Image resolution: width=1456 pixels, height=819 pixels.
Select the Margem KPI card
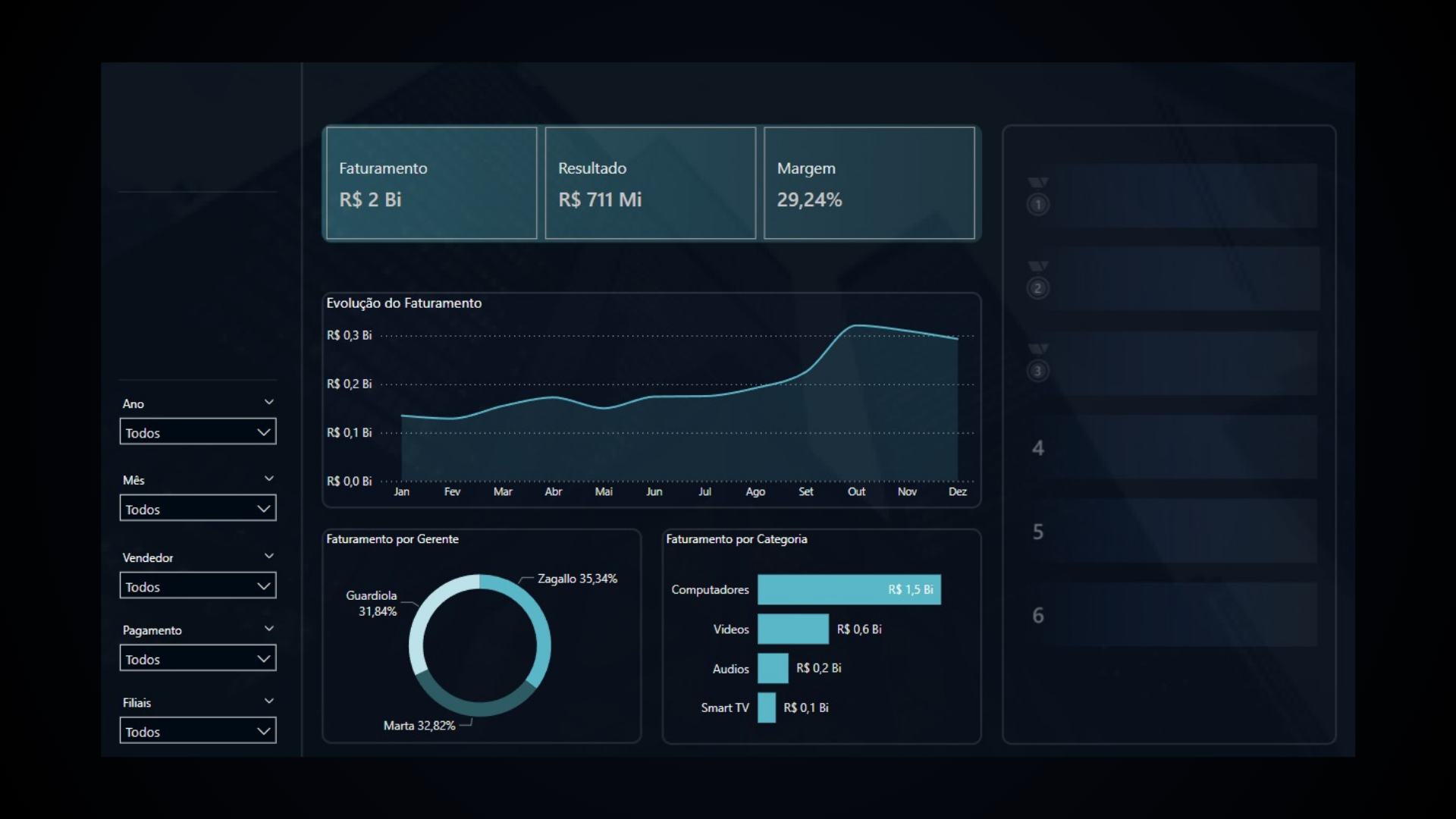(869, 183)
